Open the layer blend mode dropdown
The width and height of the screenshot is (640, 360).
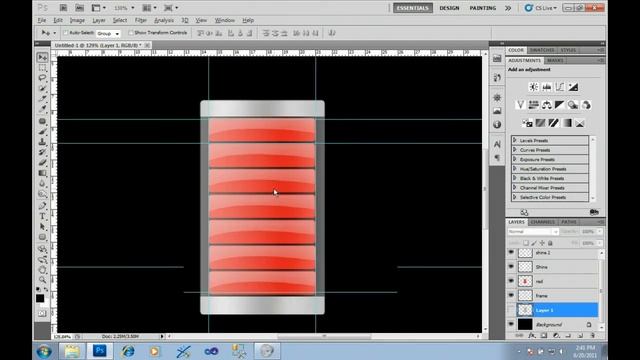pyautogui.click(x=533, y=231)
